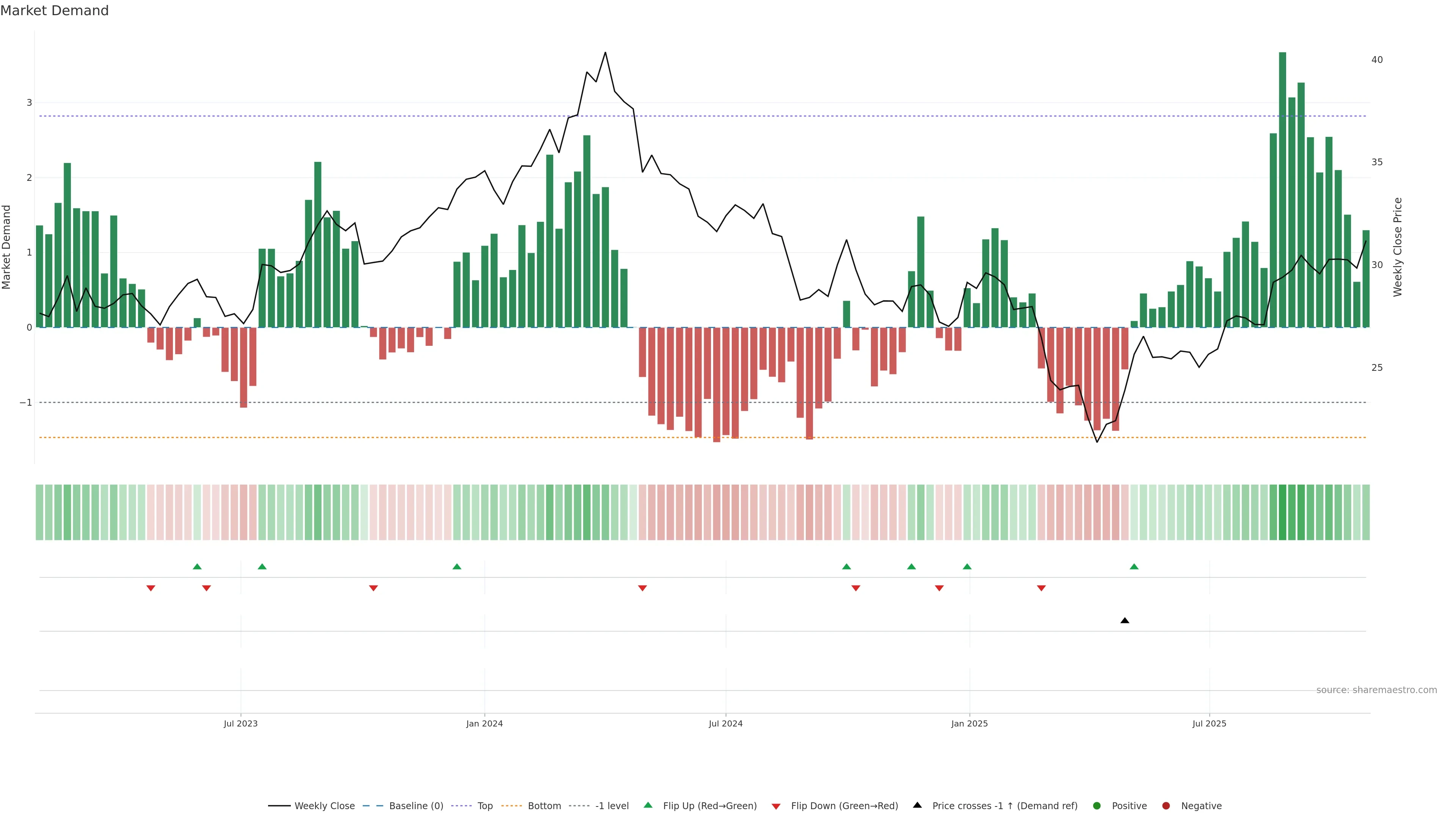
Task: Click the source: sharemaestro.com text
Action: click(x=1376, y=690)
